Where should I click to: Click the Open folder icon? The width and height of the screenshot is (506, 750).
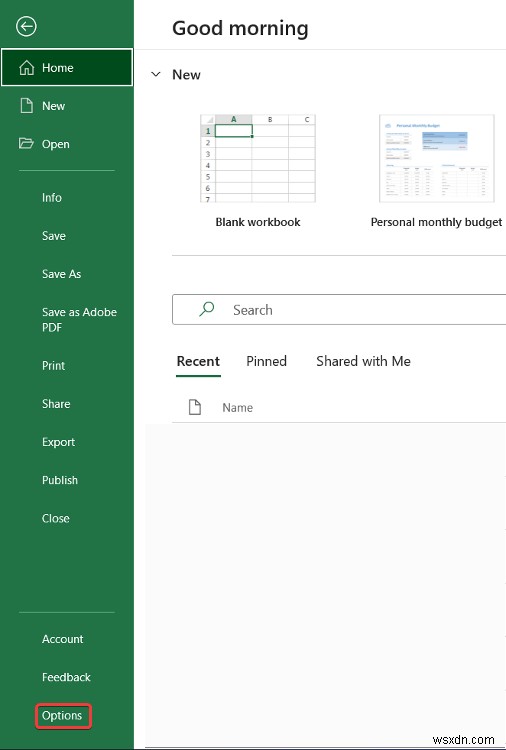[x=26, y=143]
